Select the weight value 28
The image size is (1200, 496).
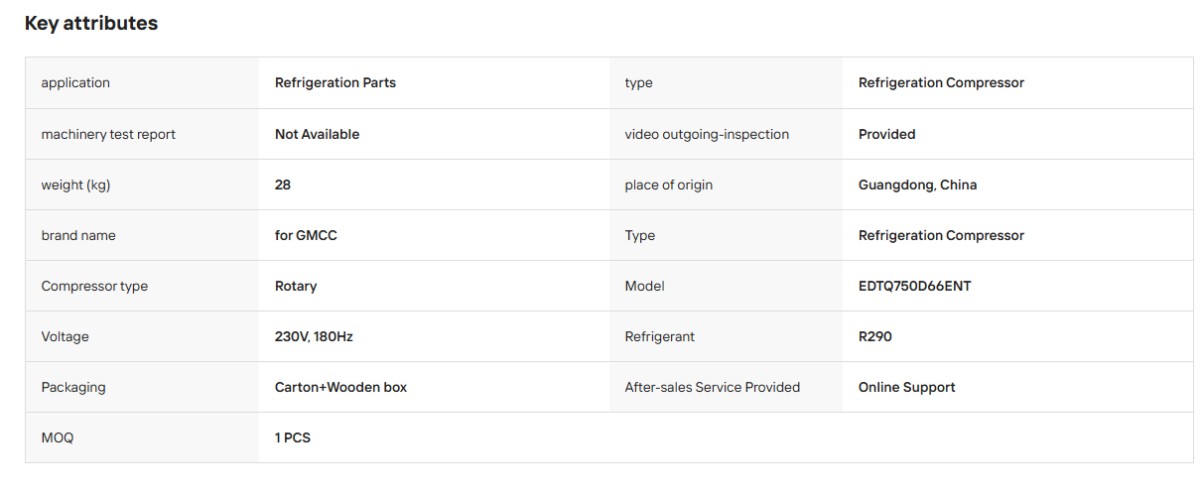(283, 185)
